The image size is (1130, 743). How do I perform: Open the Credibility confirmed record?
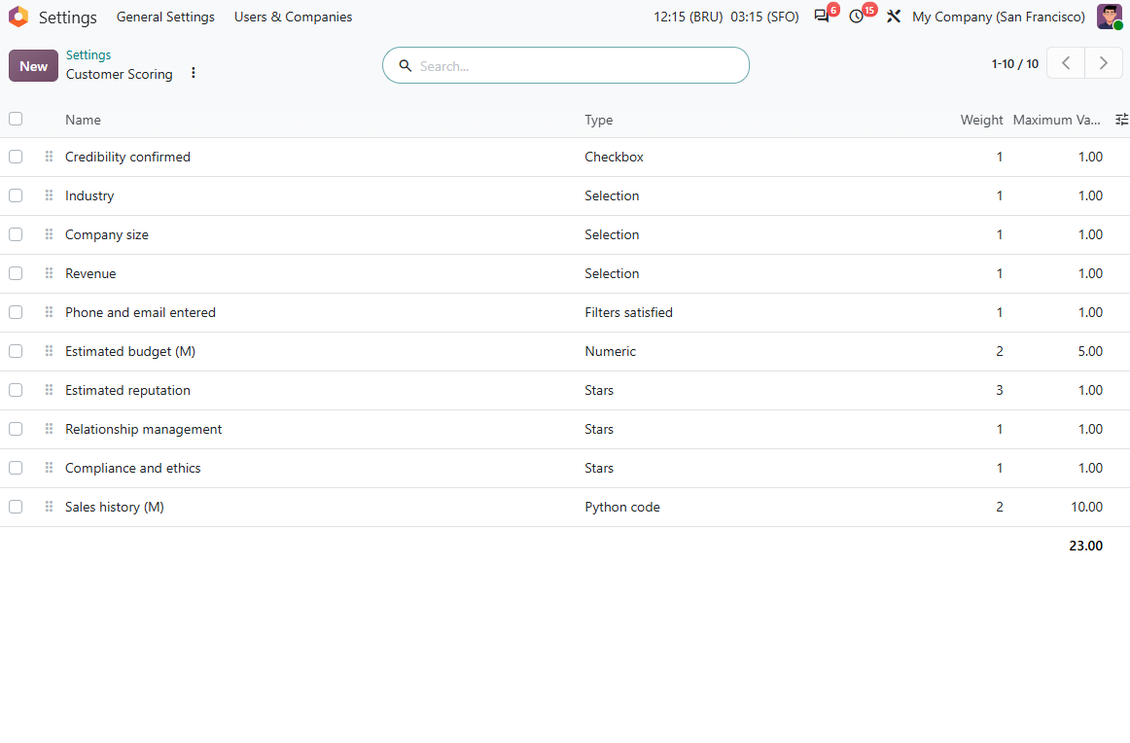tap(128, 156)
